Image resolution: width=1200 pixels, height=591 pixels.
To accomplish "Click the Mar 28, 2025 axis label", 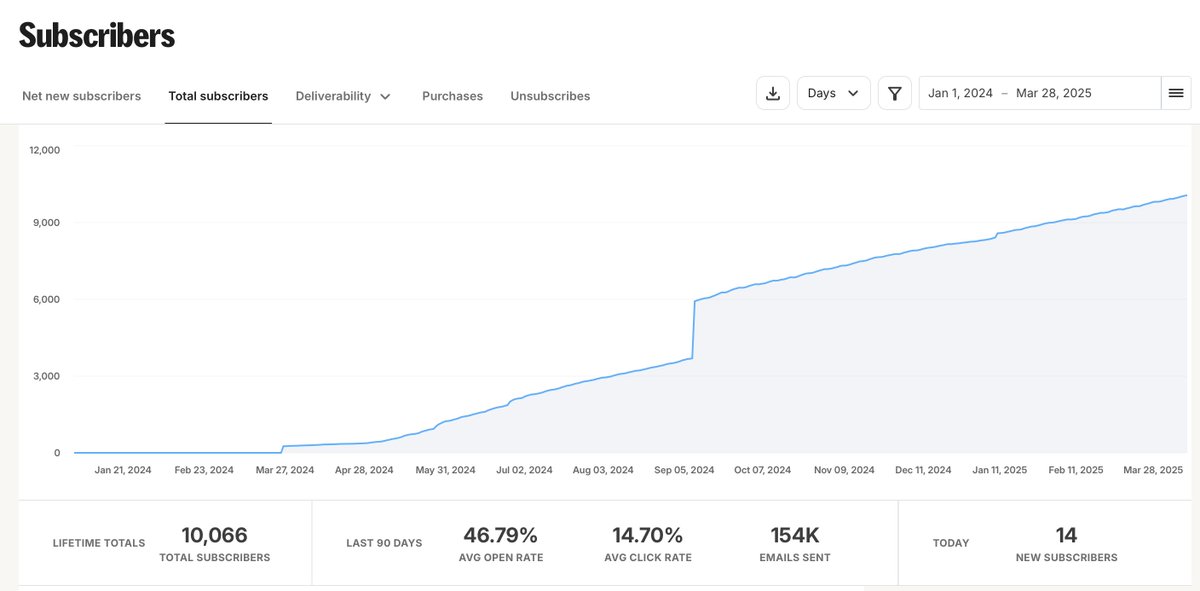I will pos(1153,469).
